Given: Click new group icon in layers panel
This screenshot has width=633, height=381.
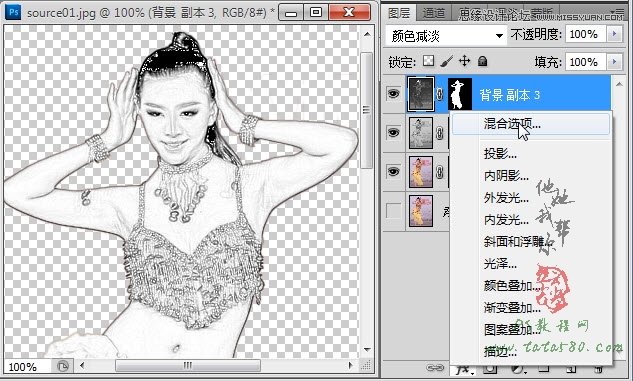Looking at the screenshot, I should [x=544, y=368].
